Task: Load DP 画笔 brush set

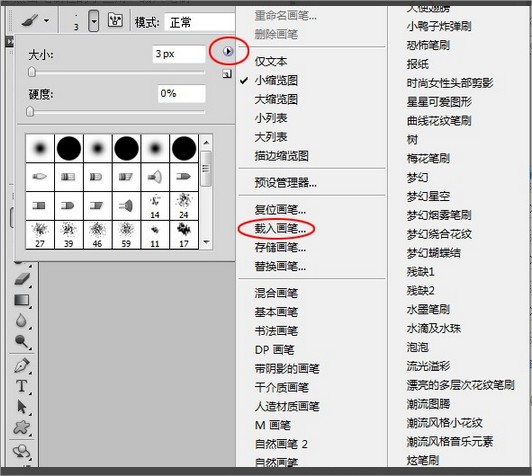Action: [x=274, y=350]
